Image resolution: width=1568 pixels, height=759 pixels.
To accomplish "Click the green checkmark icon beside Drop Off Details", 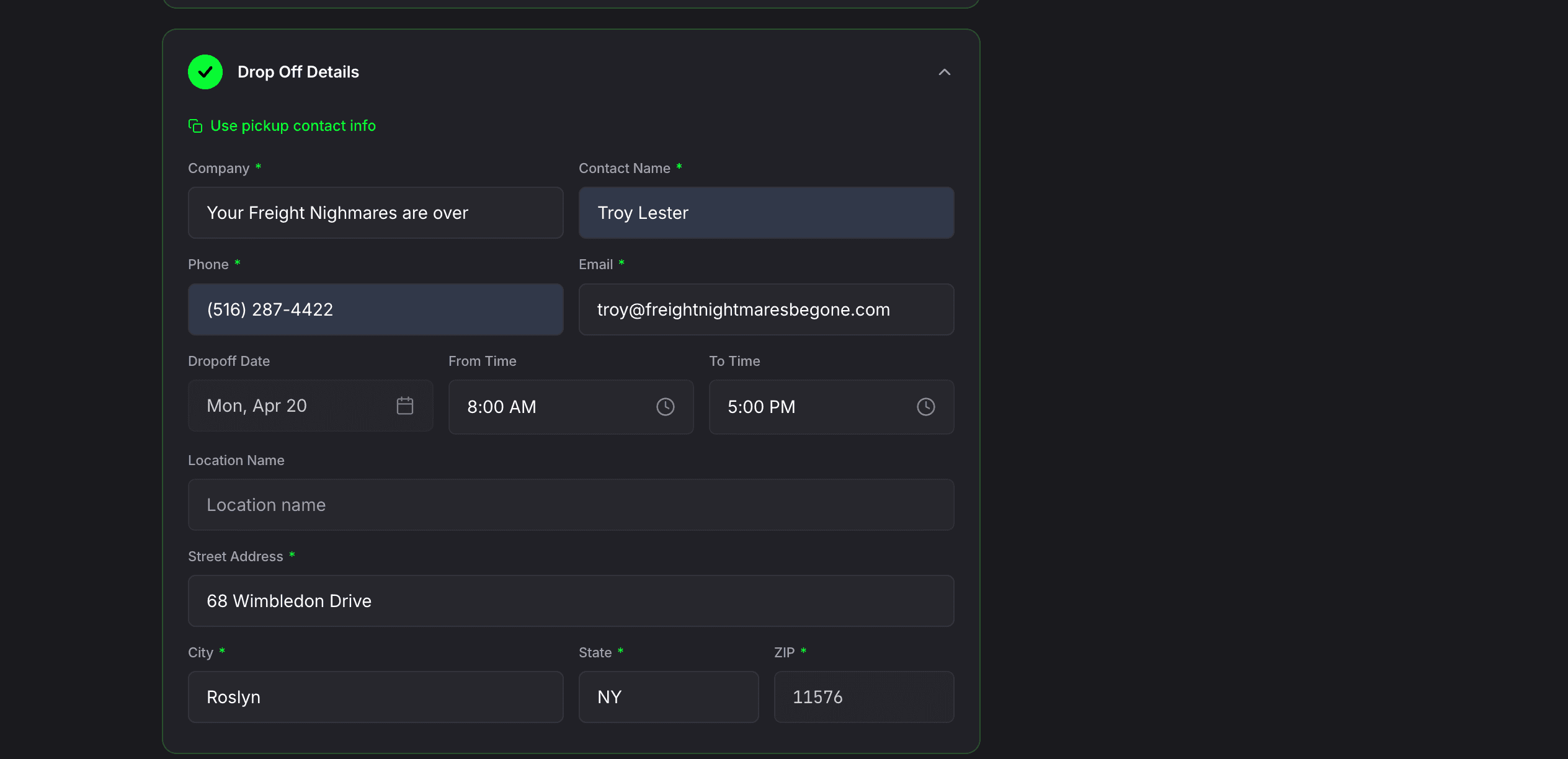I will pyautogui.click(x=205, y=72).
